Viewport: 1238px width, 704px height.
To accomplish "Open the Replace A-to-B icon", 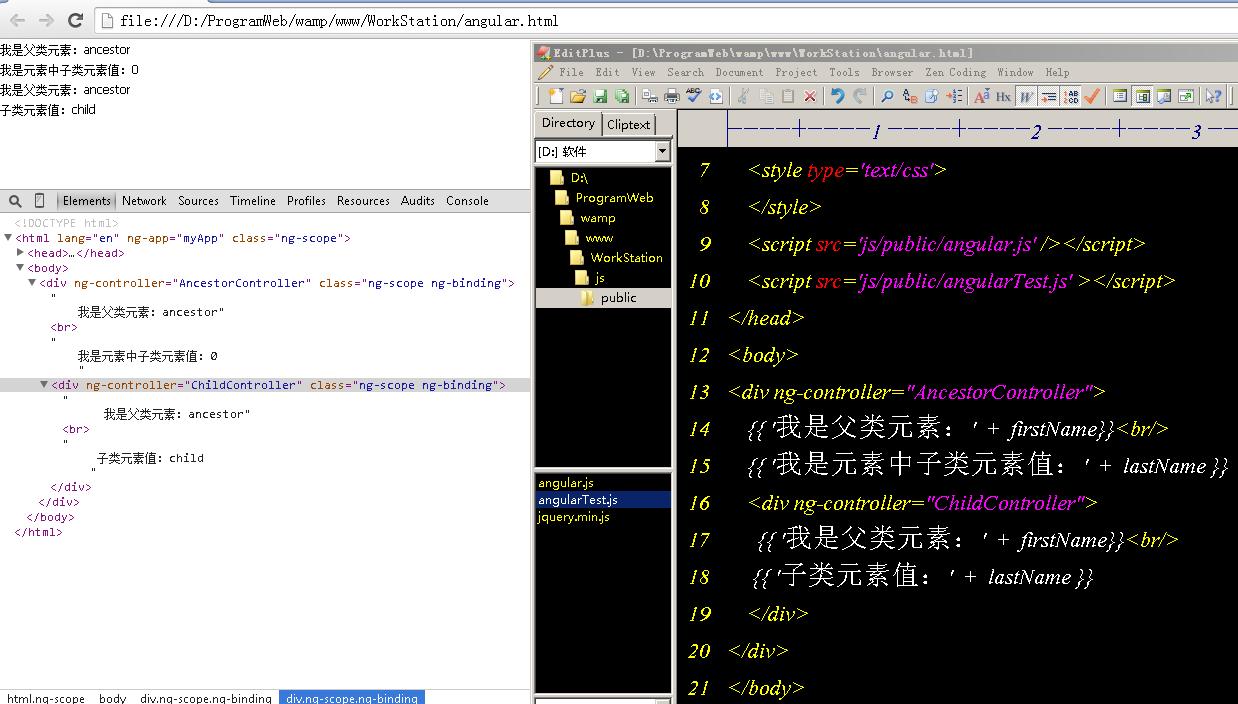I will (909, 96).
